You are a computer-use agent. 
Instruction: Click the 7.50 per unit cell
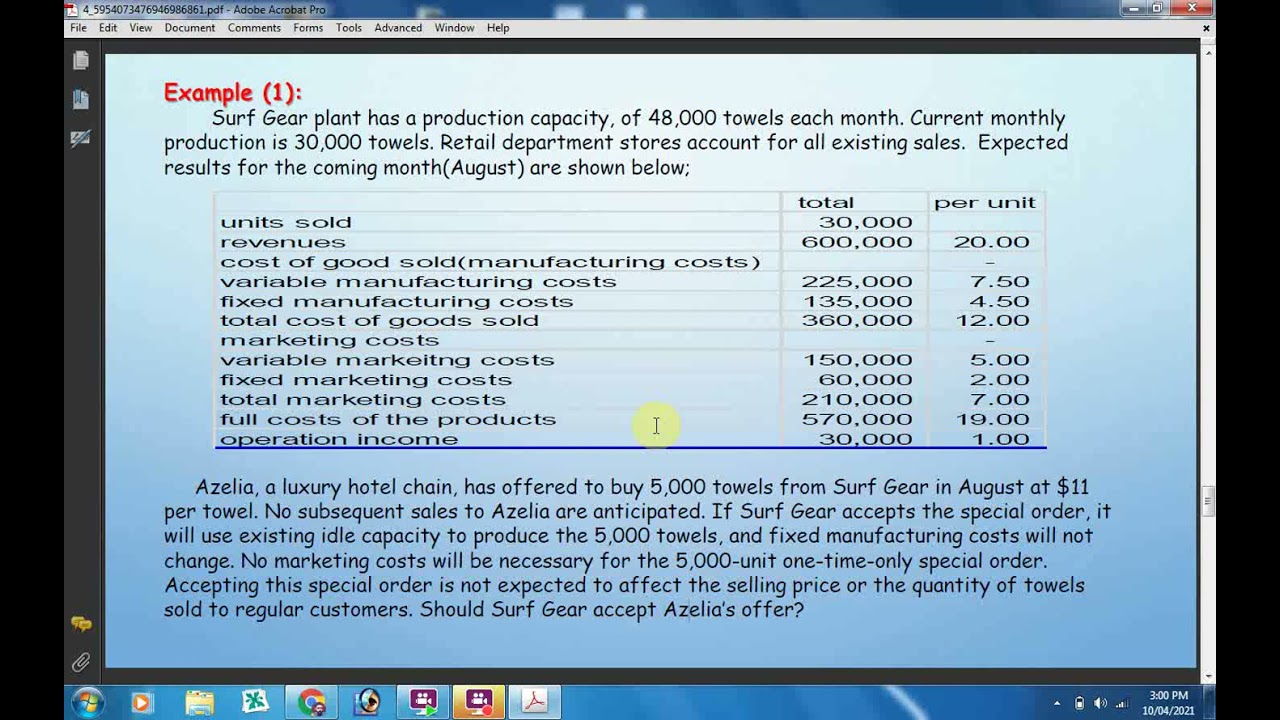[x=999, y=281]
